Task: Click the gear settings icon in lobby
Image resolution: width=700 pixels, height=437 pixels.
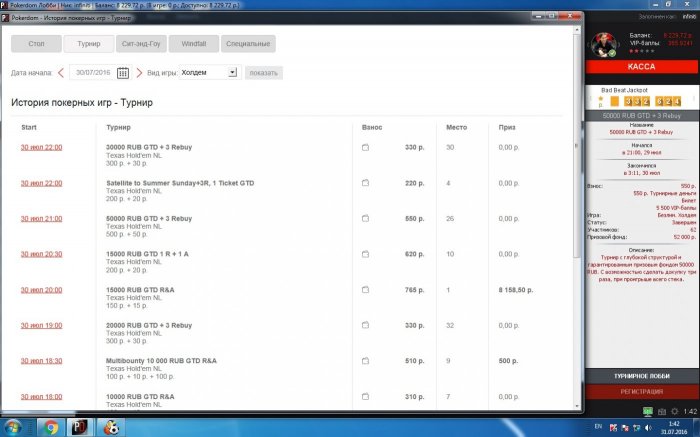Action: pos(675,411)
